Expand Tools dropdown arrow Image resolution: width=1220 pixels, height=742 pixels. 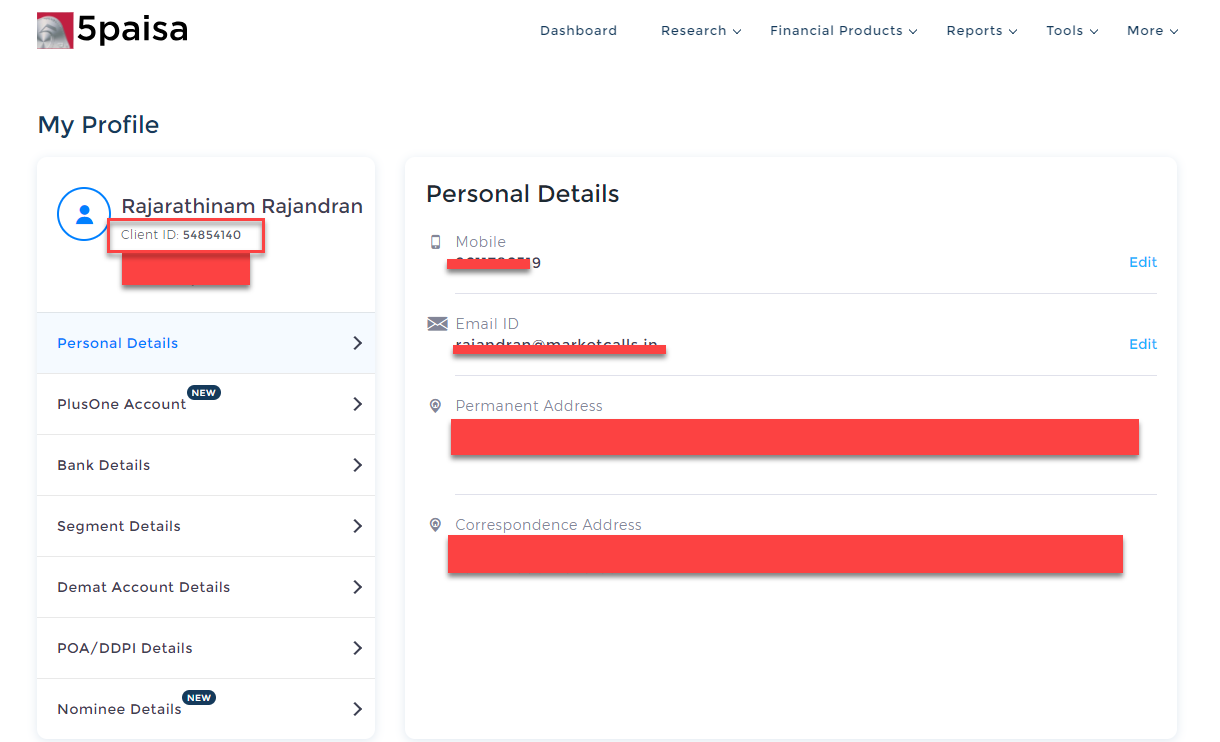coord(1094,32)
